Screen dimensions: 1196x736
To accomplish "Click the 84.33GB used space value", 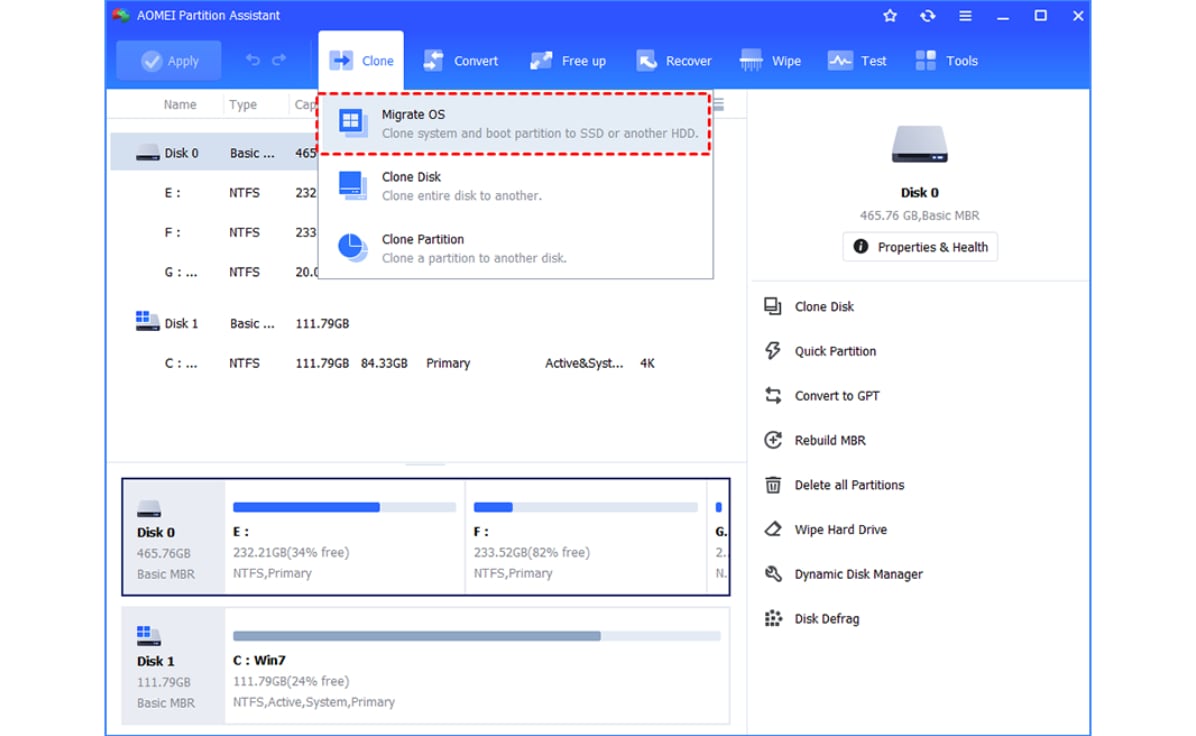I will 384,363.
